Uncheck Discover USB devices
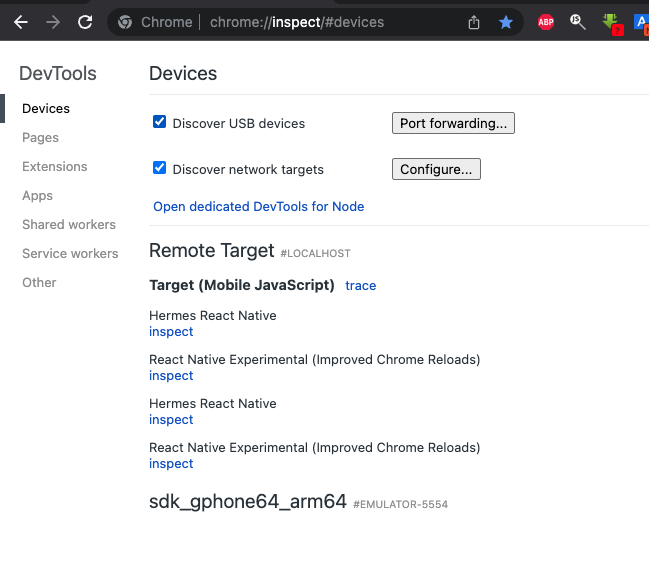The width and height of the screenshot is (649, 574). pos(159,122)
